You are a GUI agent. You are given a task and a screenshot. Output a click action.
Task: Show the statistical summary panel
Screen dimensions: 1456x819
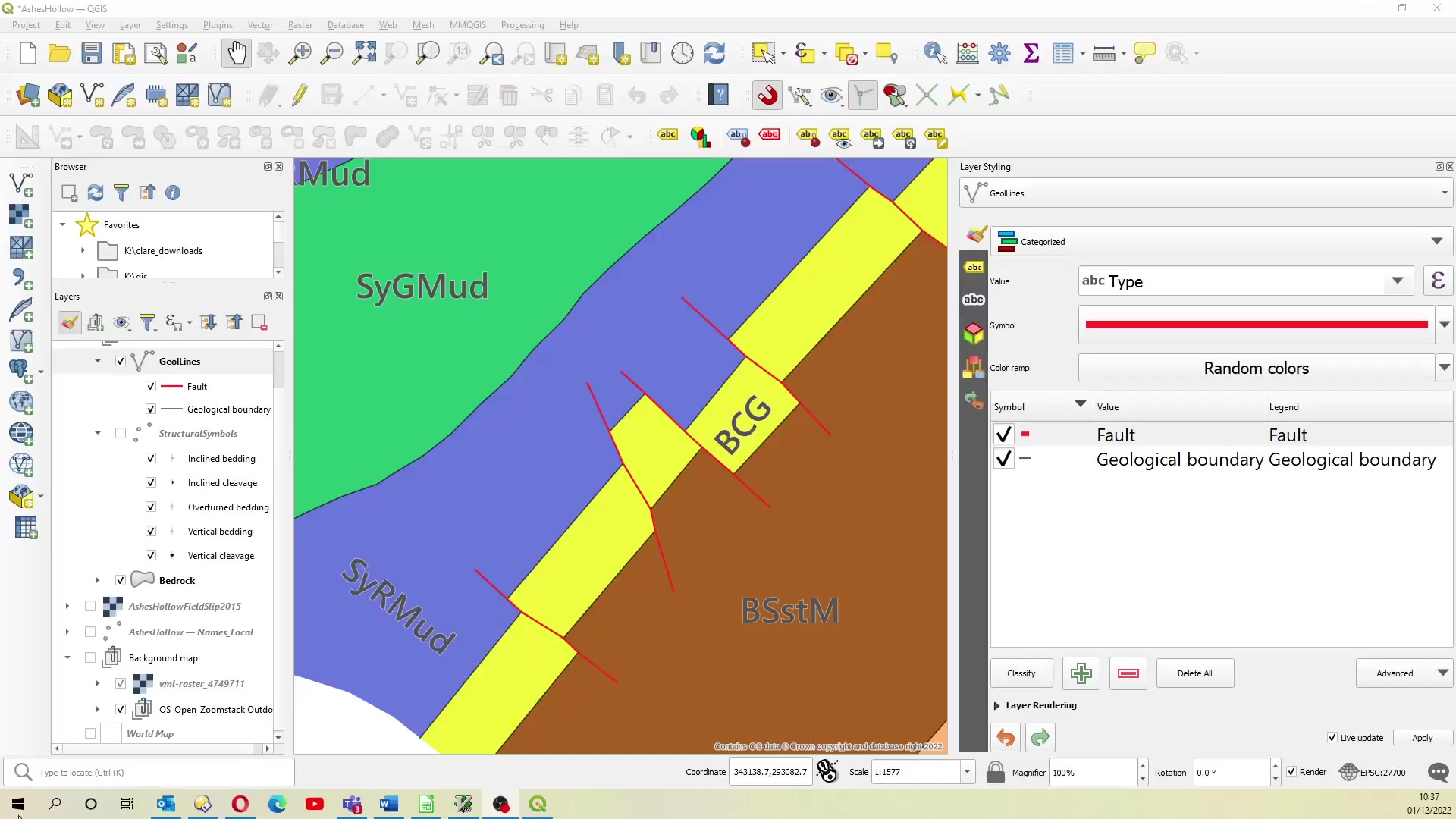1032,53
